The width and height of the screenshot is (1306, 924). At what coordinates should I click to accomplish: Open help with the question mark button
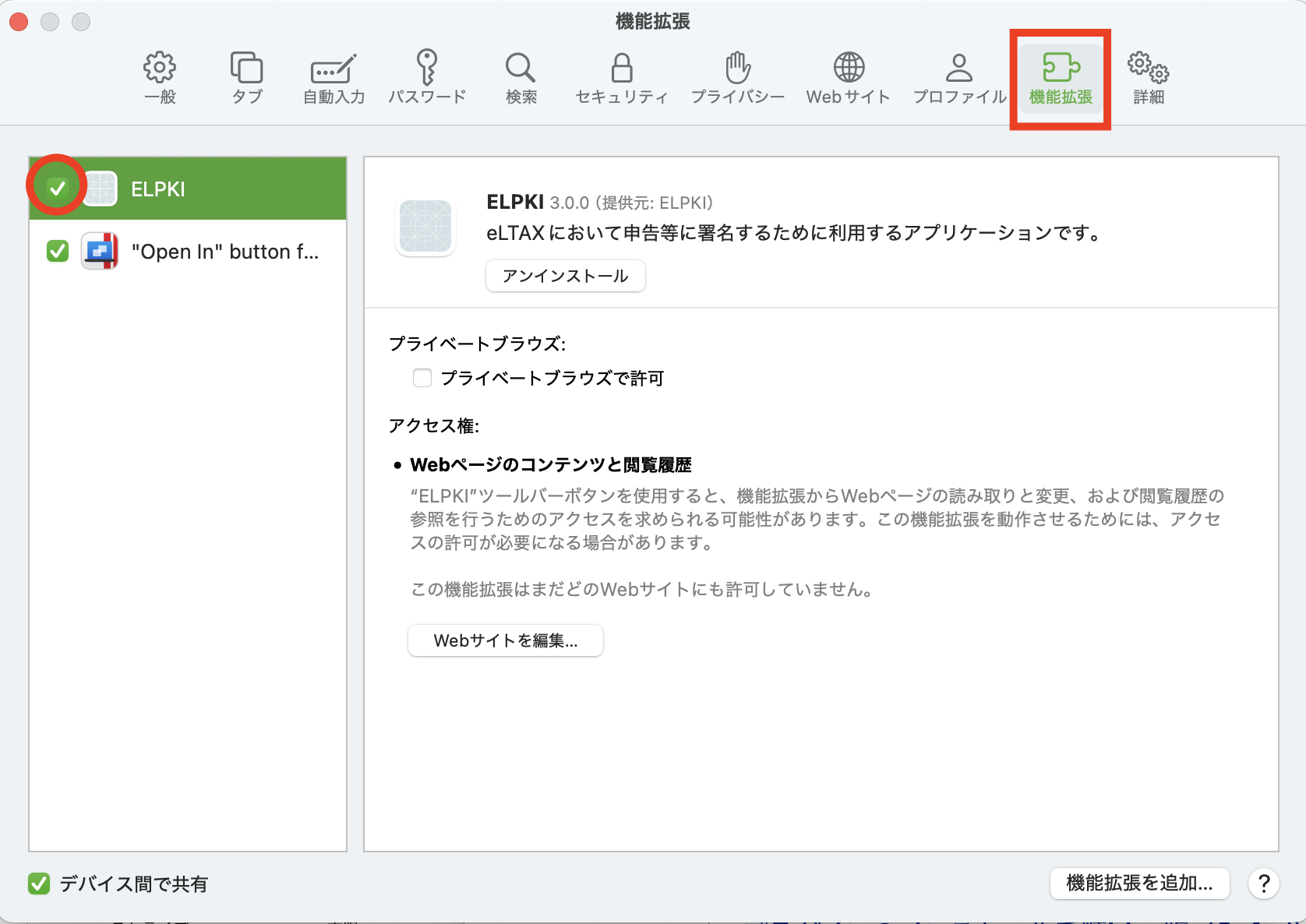pyautogui.click(x=1264, y=883)
